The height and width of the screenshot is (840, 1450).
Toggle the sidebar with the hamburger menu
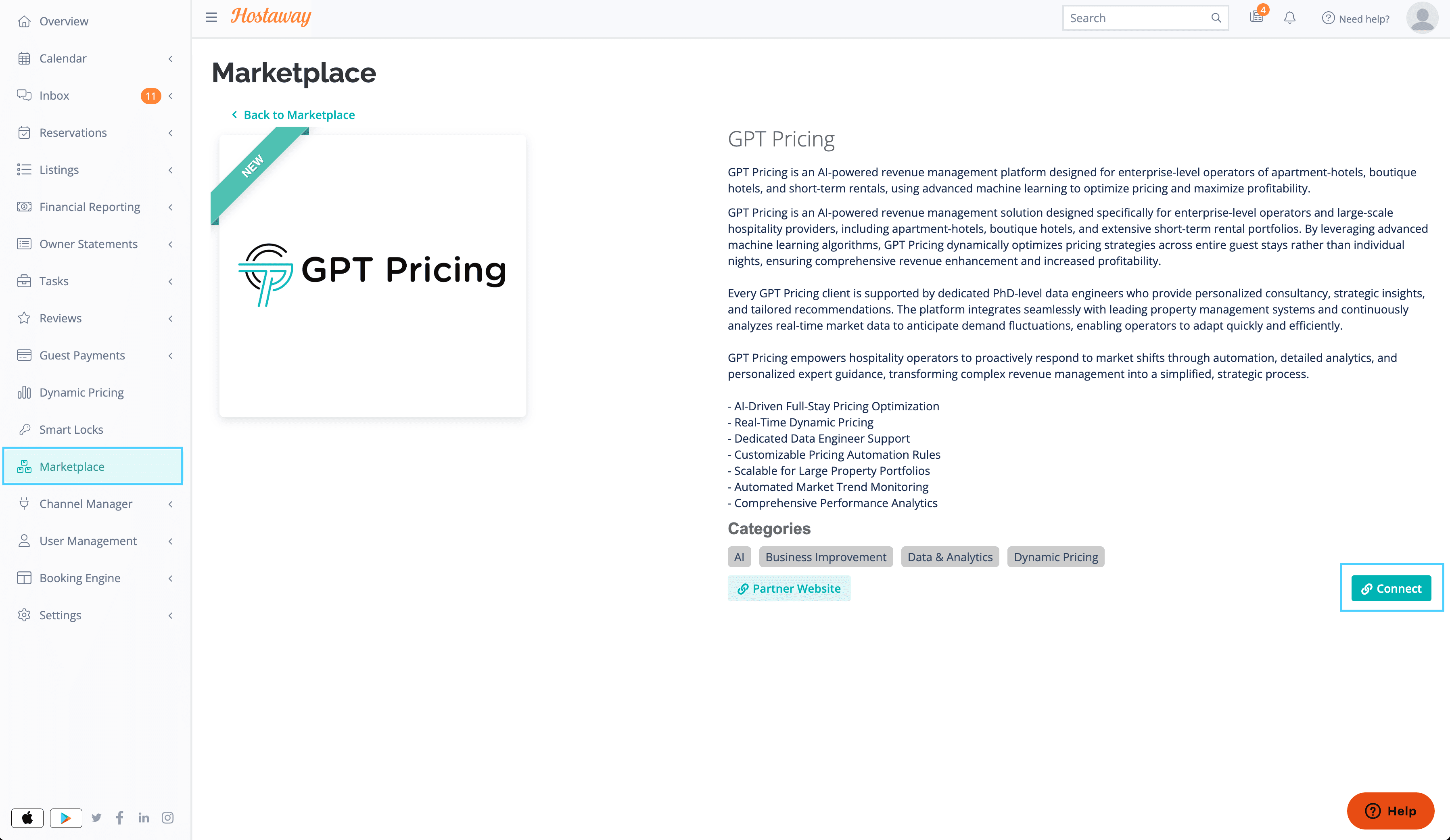211,17
